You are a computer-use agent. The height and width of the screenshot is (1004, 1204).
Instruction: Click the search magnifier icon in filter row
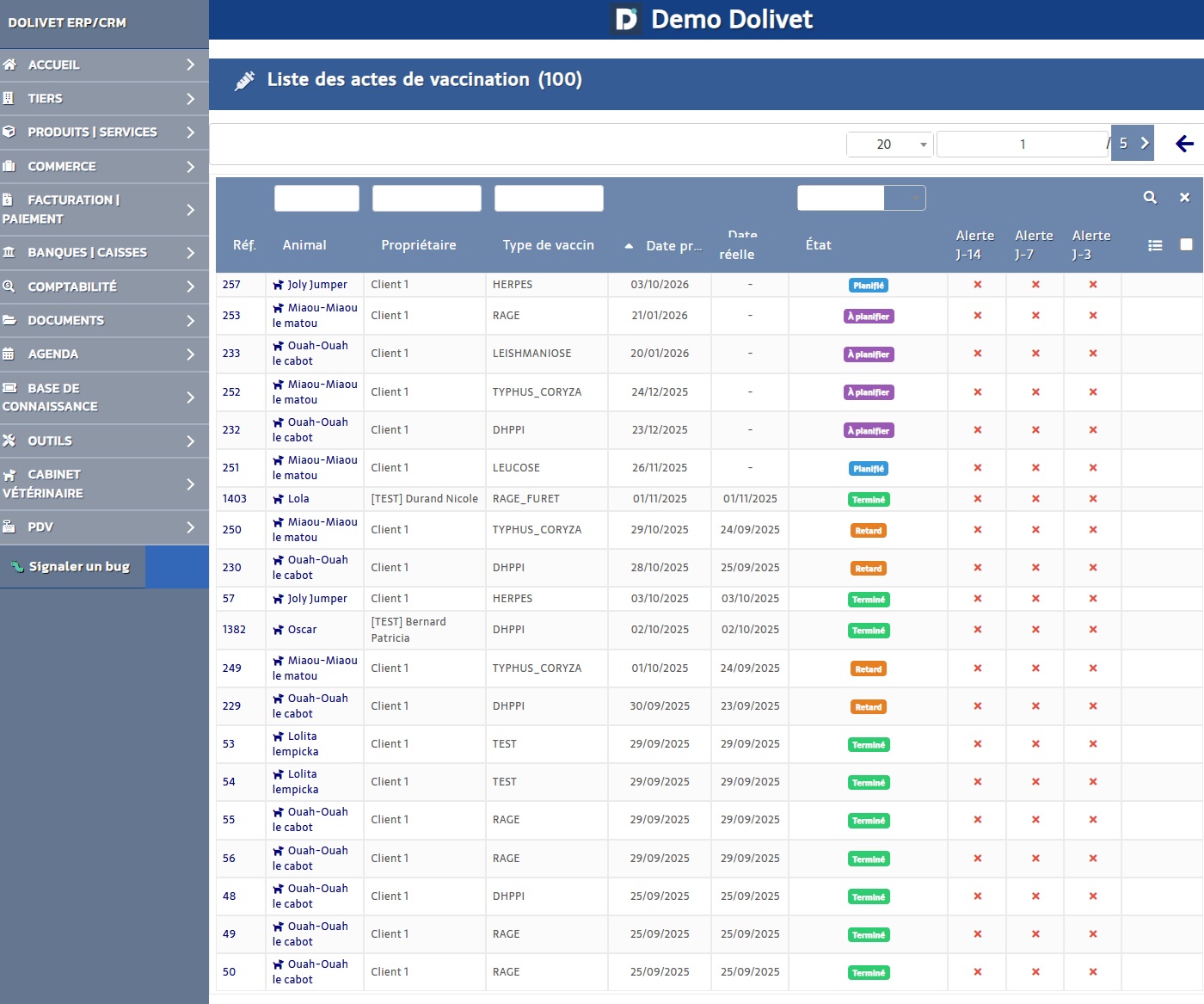pyautogui.click(x=1150, y=198)
